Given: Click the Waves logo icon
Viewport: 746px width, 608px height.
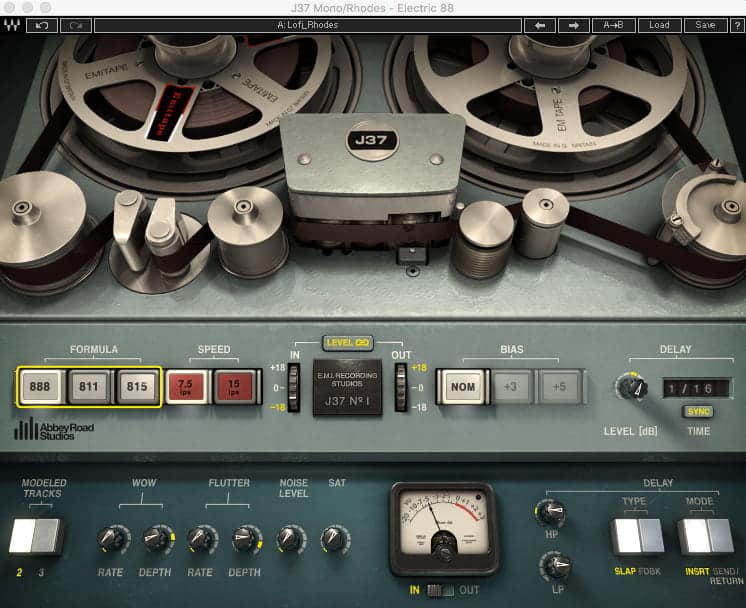Looking at the screenshot, I should [x=12, y=25].
